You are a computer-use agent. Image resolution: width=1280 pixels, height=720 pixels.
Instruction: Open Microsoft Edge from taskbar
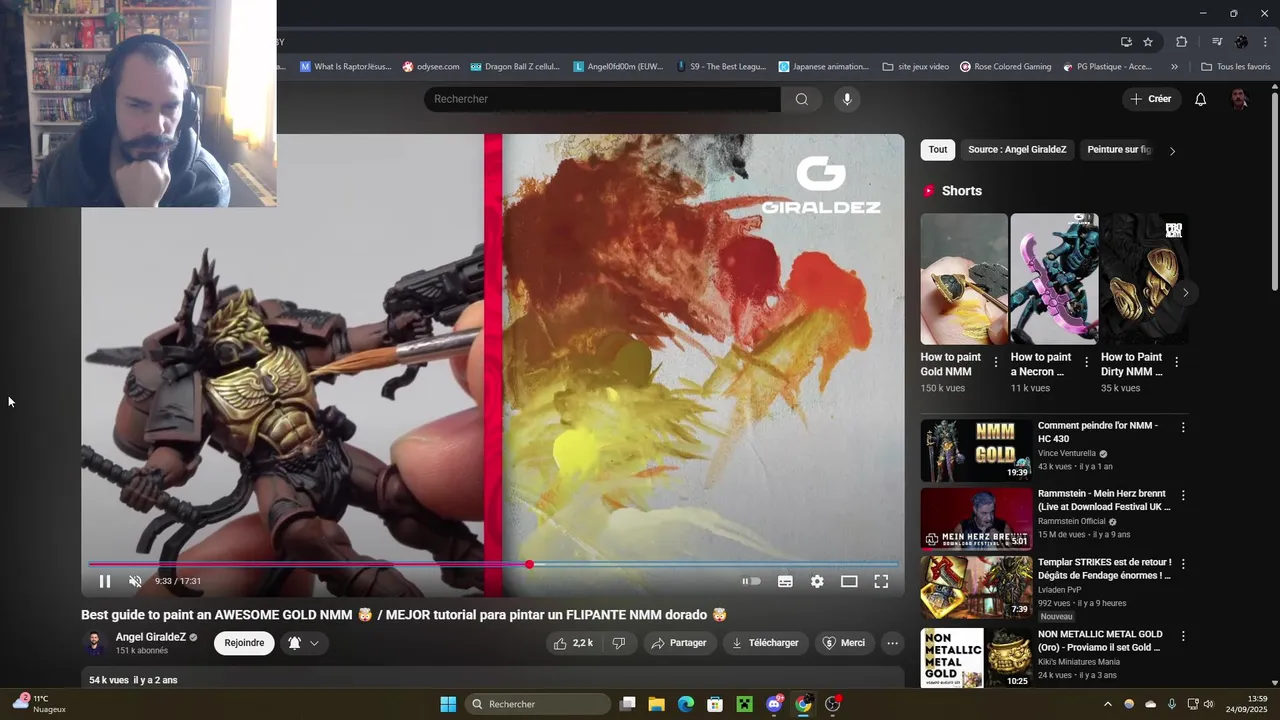(686, 704)
